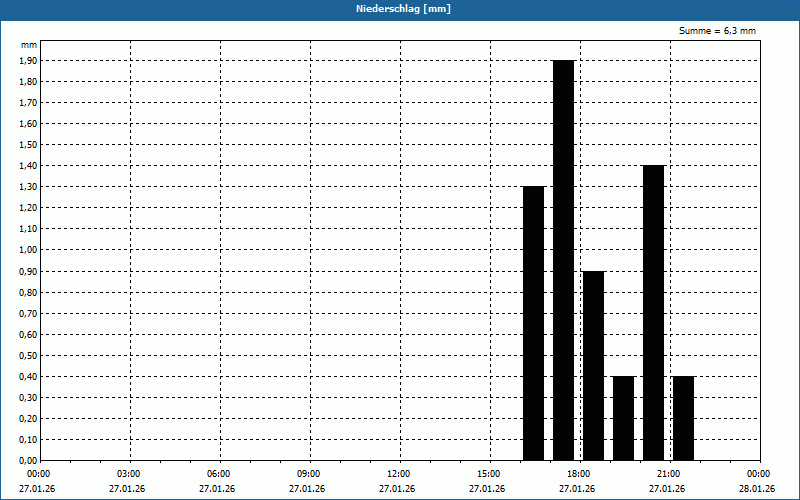Select the 0,60 y-axis value
The width and height of the screenshot is (800, 500).
(28, 335)
